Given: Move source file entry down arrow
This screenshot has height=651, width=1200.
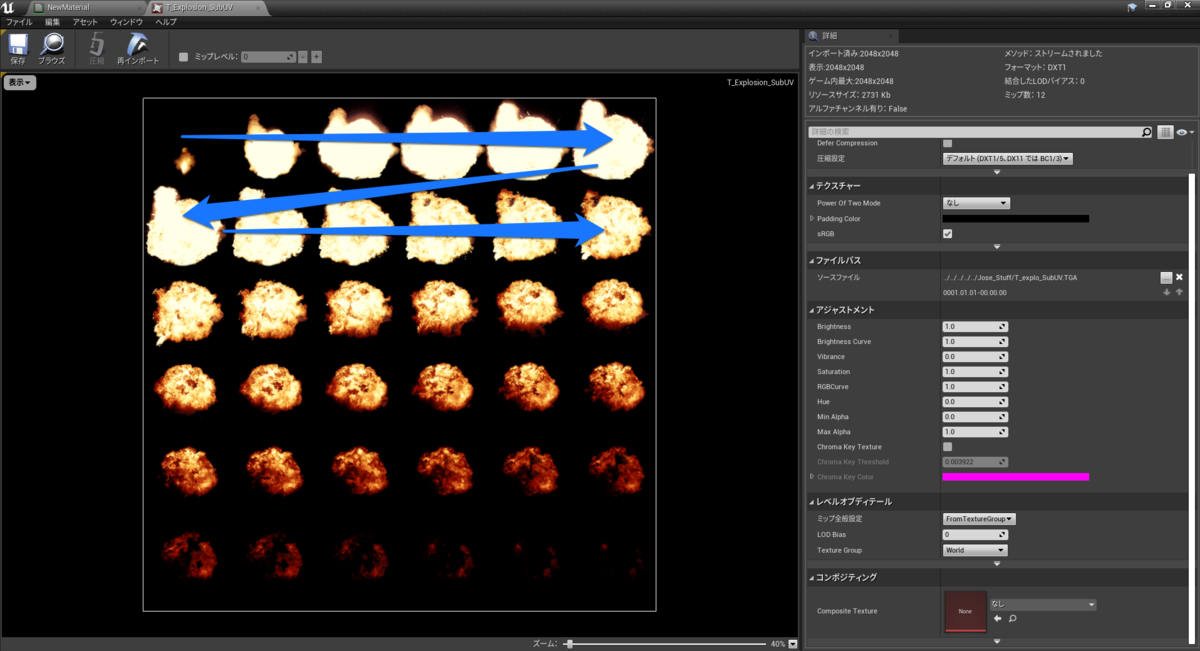Looking at the screenshot, I should point(1166,292).
